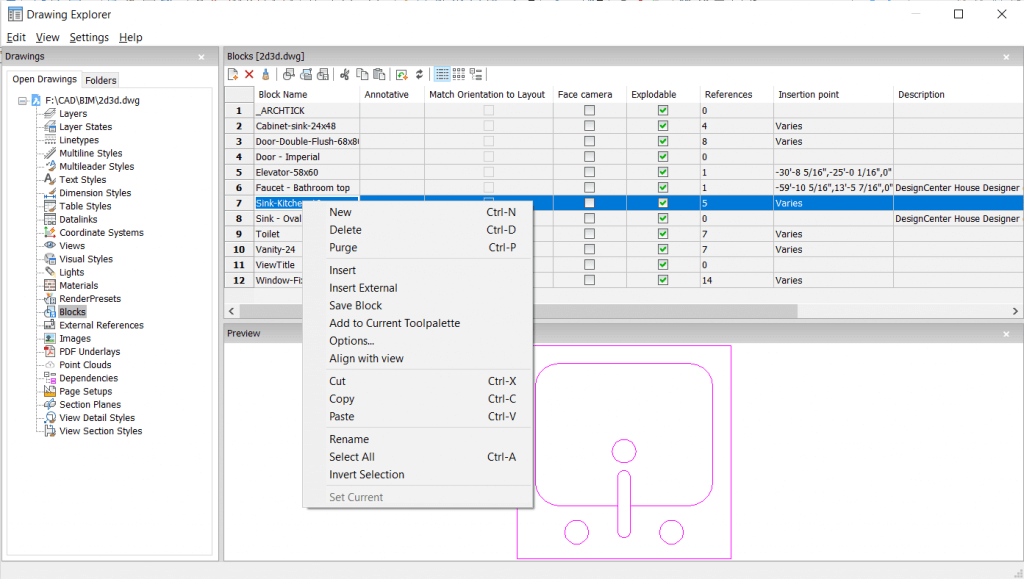Purge unused blocks via the brush icon
This screenshot has width=1024, height=579.
(266, 74)
